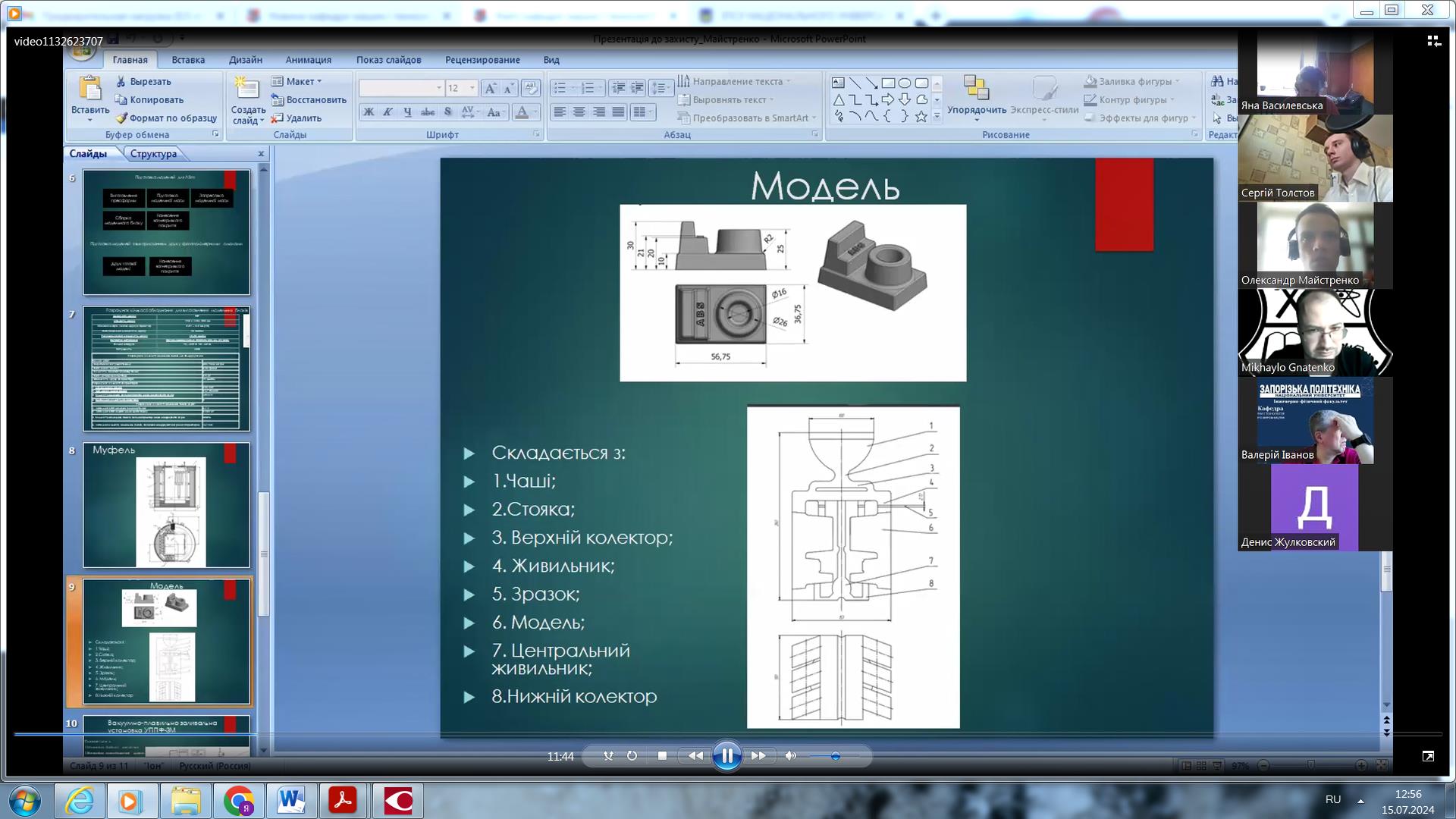Stop the video with the Stop button
This screenshot has height=819, width=1456.
(x=662, y=756)
